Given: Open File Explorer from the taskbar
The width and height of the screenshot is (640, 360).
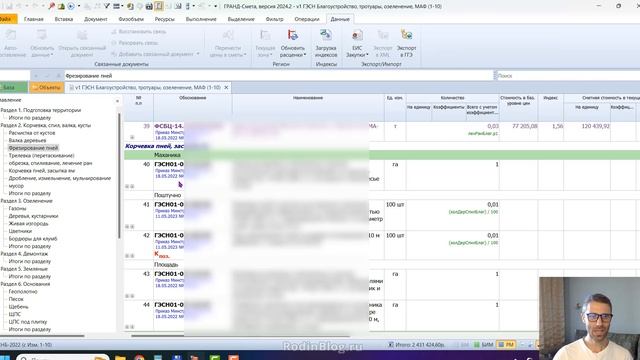Looking at the screenshot, I should point(120,358).
